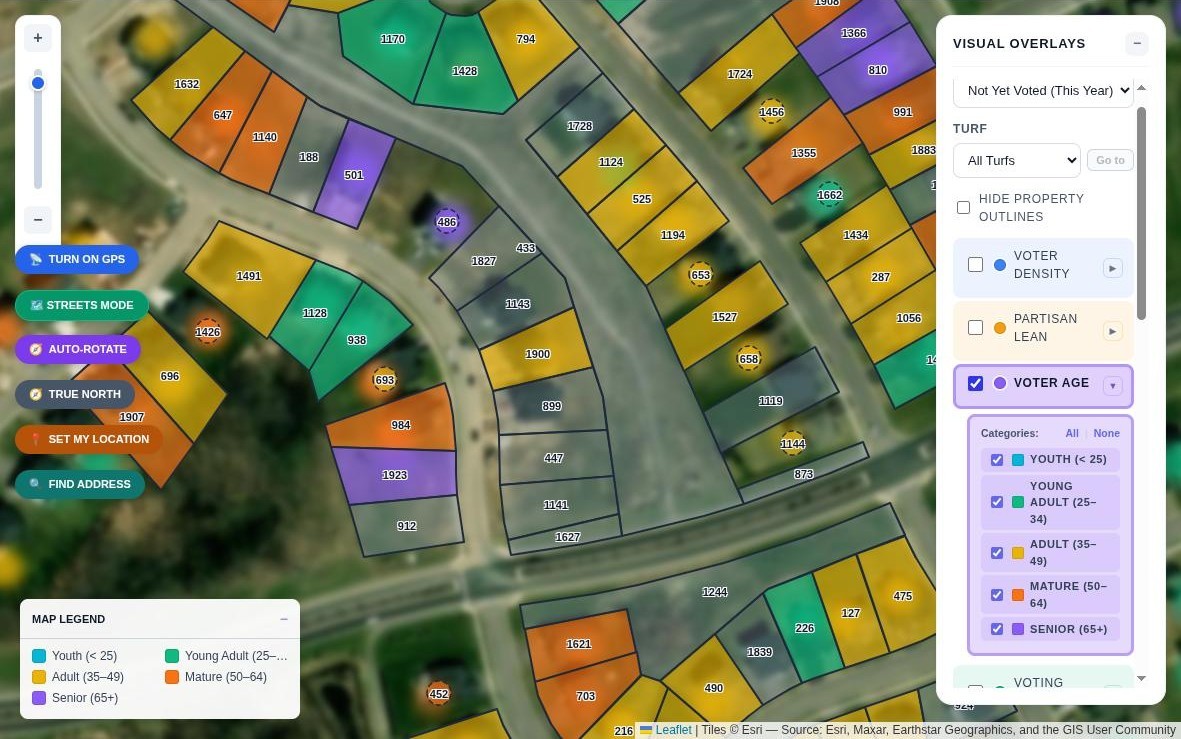
Task: Open the Not Yet Voted filter dropdown
Action: pos(1043,90)
